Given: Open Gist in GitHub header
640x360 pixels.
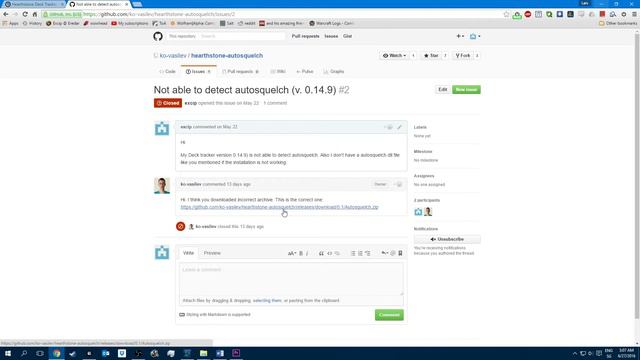Looking at the screenshot, I should [x=347, y=36].
